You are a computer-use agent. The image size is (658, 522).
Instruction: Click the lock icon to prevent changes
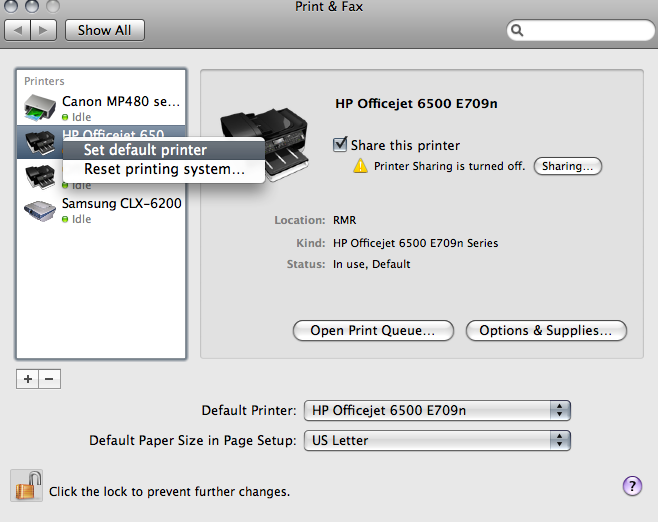pos(25,486)
